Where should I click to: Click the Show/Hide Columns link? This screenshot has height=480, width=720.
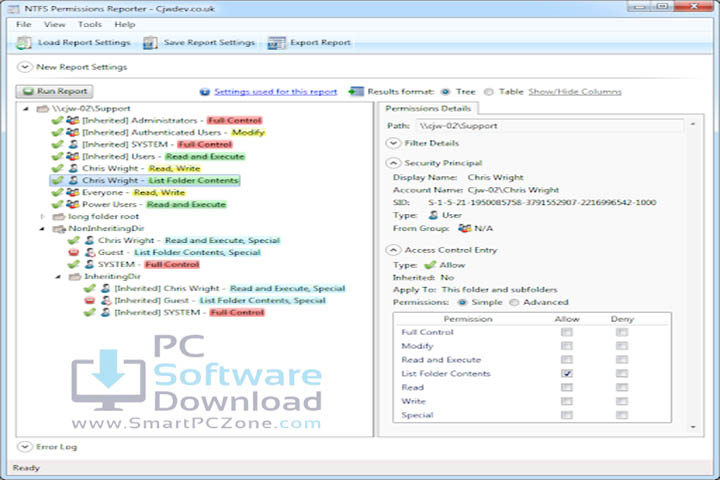click(575, 92)
